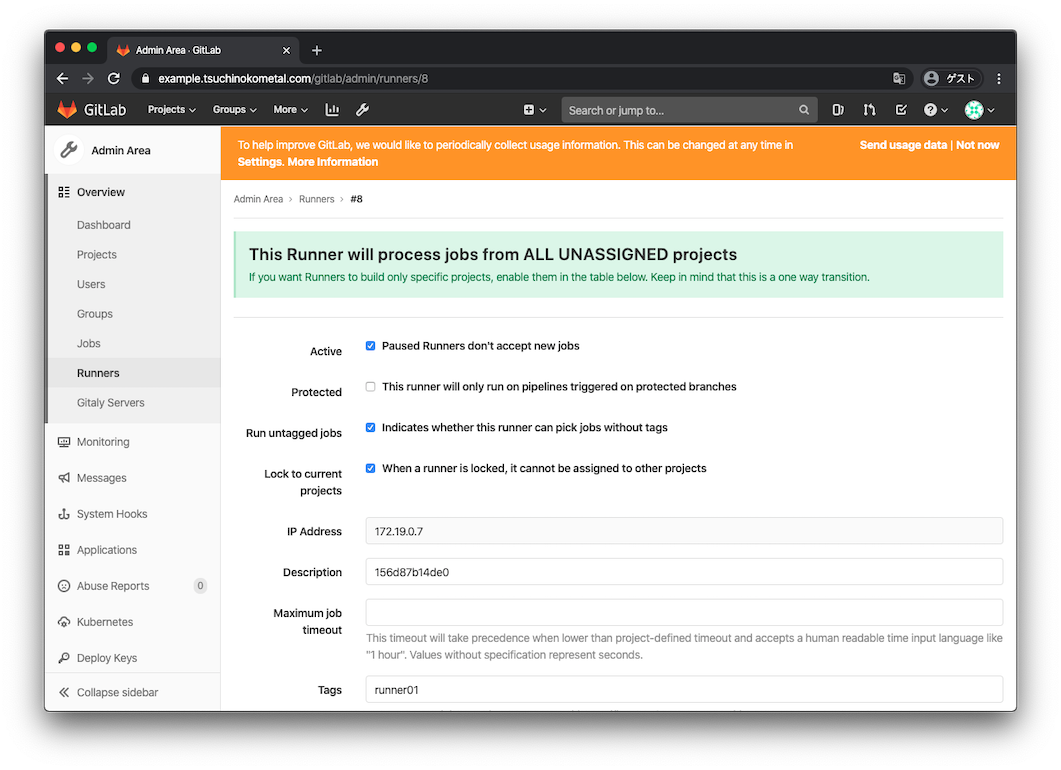Select Gitaly Servers in the sidebar
Screen dimensions: 1061x770
coord(111,403)
